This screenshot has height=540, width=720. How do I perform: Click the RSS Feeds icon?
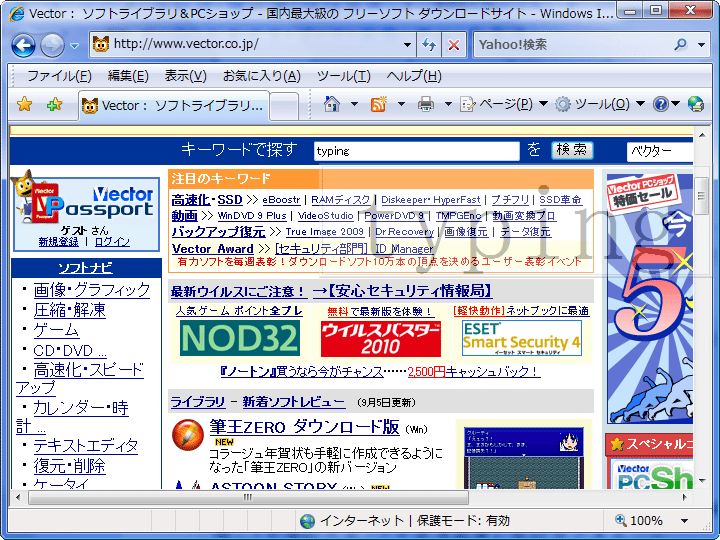[x=379, y=104]
